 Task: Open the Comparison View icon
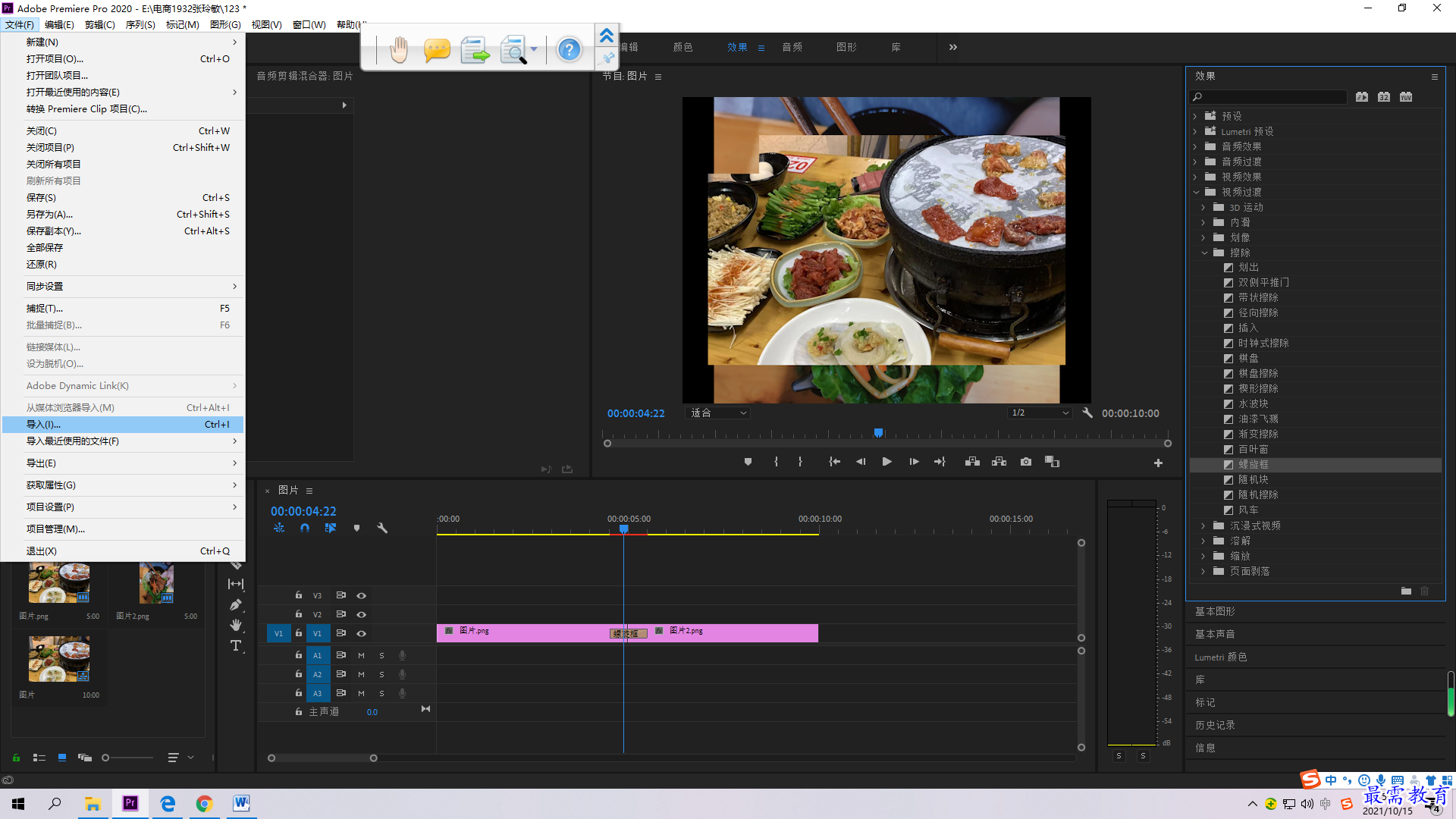1052,462
